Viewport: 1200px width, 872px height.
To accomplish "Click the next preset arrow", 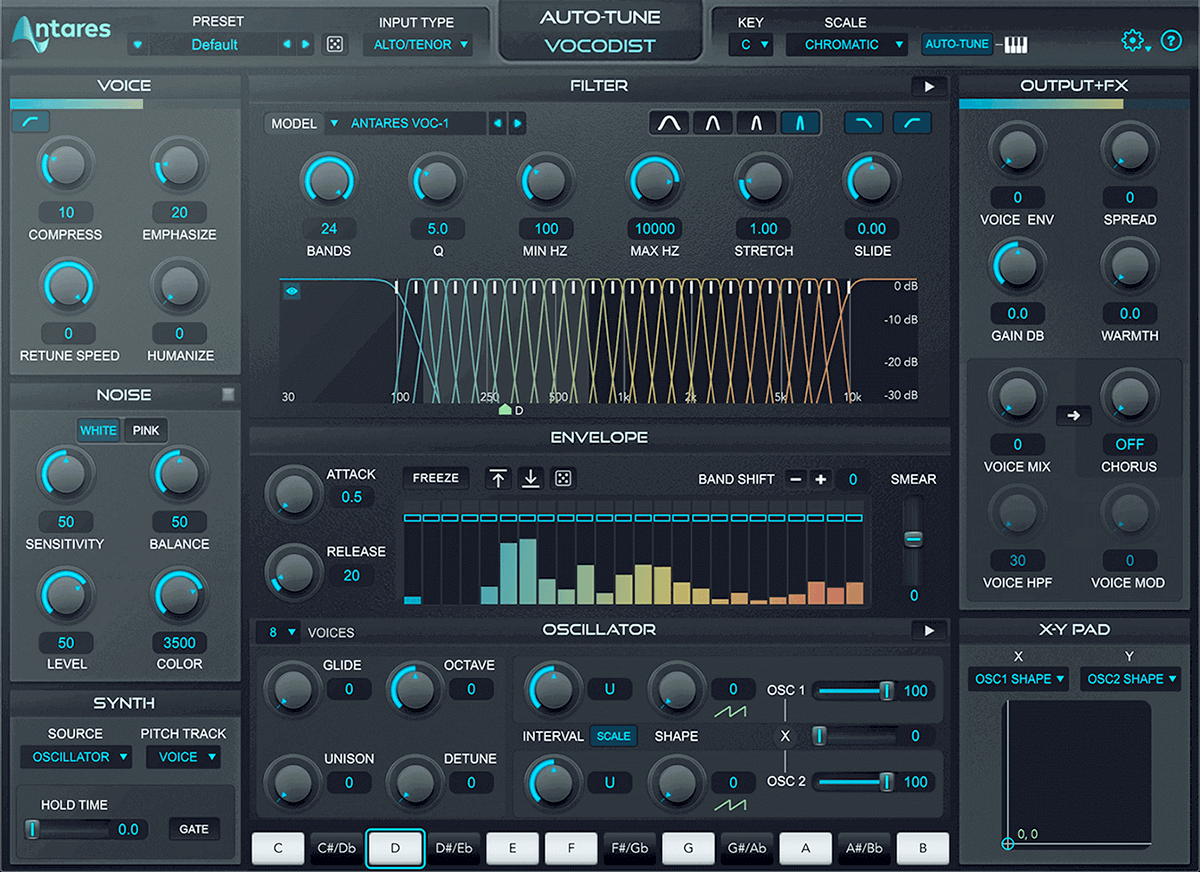I will [x=306, y=44].
